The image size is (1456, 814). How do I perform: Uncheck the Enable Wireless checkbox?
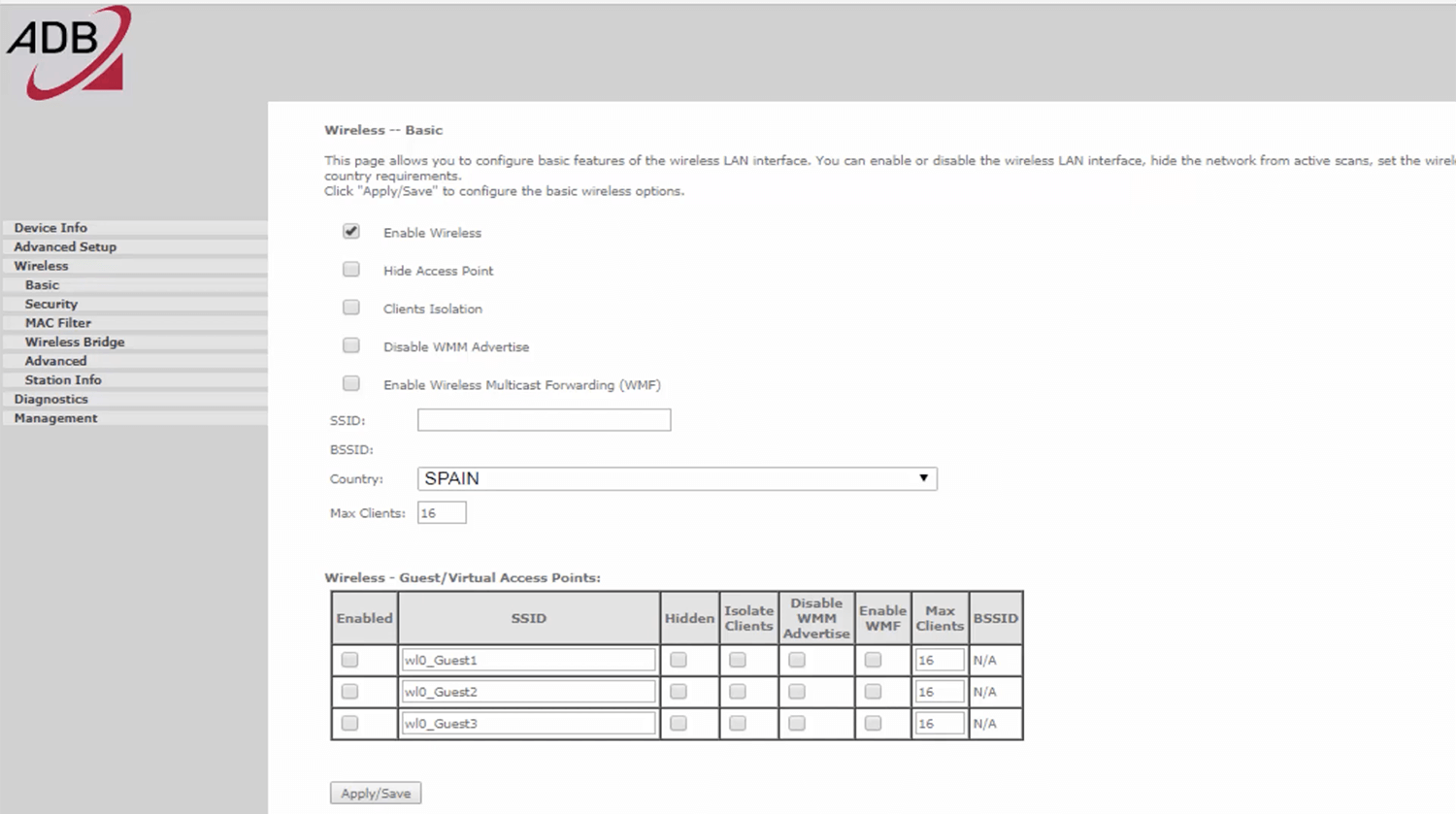(351, 232)
